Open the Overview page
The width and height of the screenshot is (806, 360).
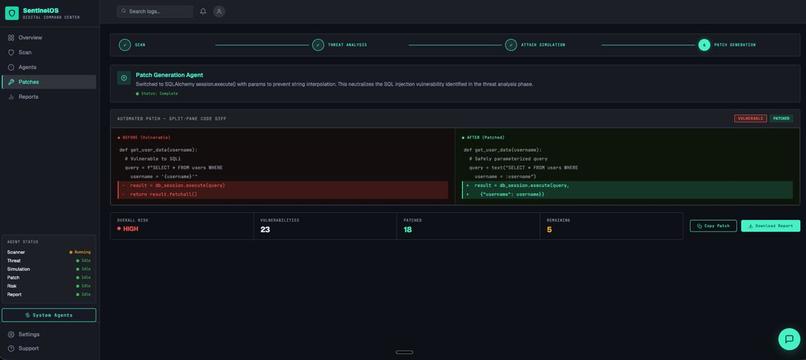[49, 38]
